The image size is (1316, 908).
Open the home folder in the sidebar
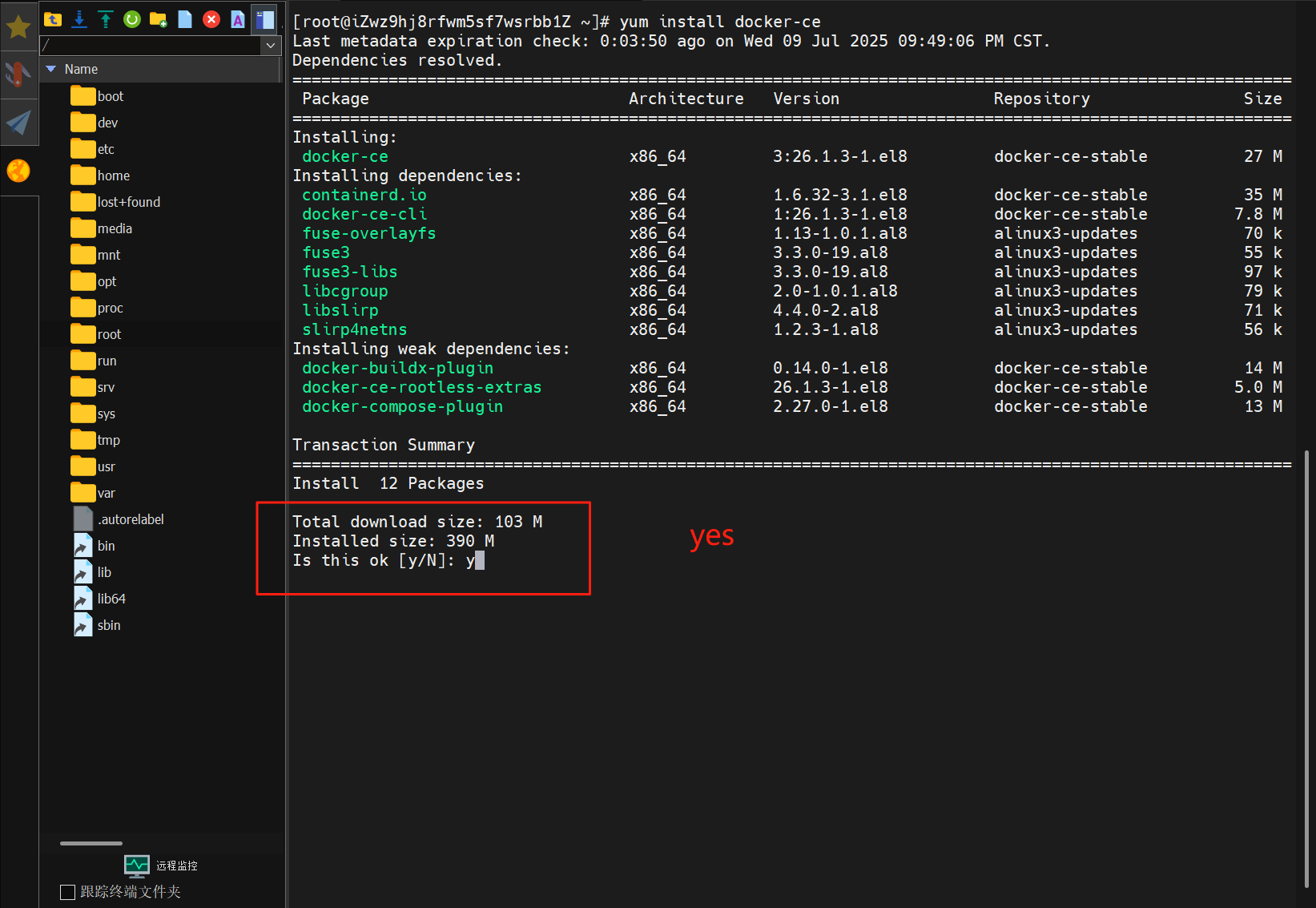[x=112, y=175]
